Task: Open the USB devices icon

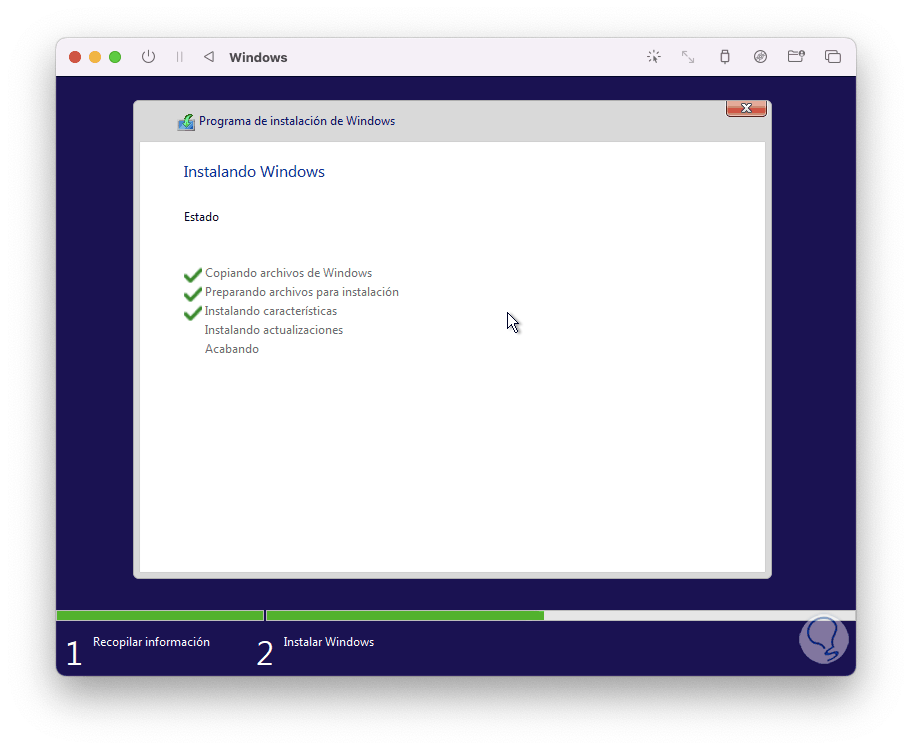Action: [724, 56]
